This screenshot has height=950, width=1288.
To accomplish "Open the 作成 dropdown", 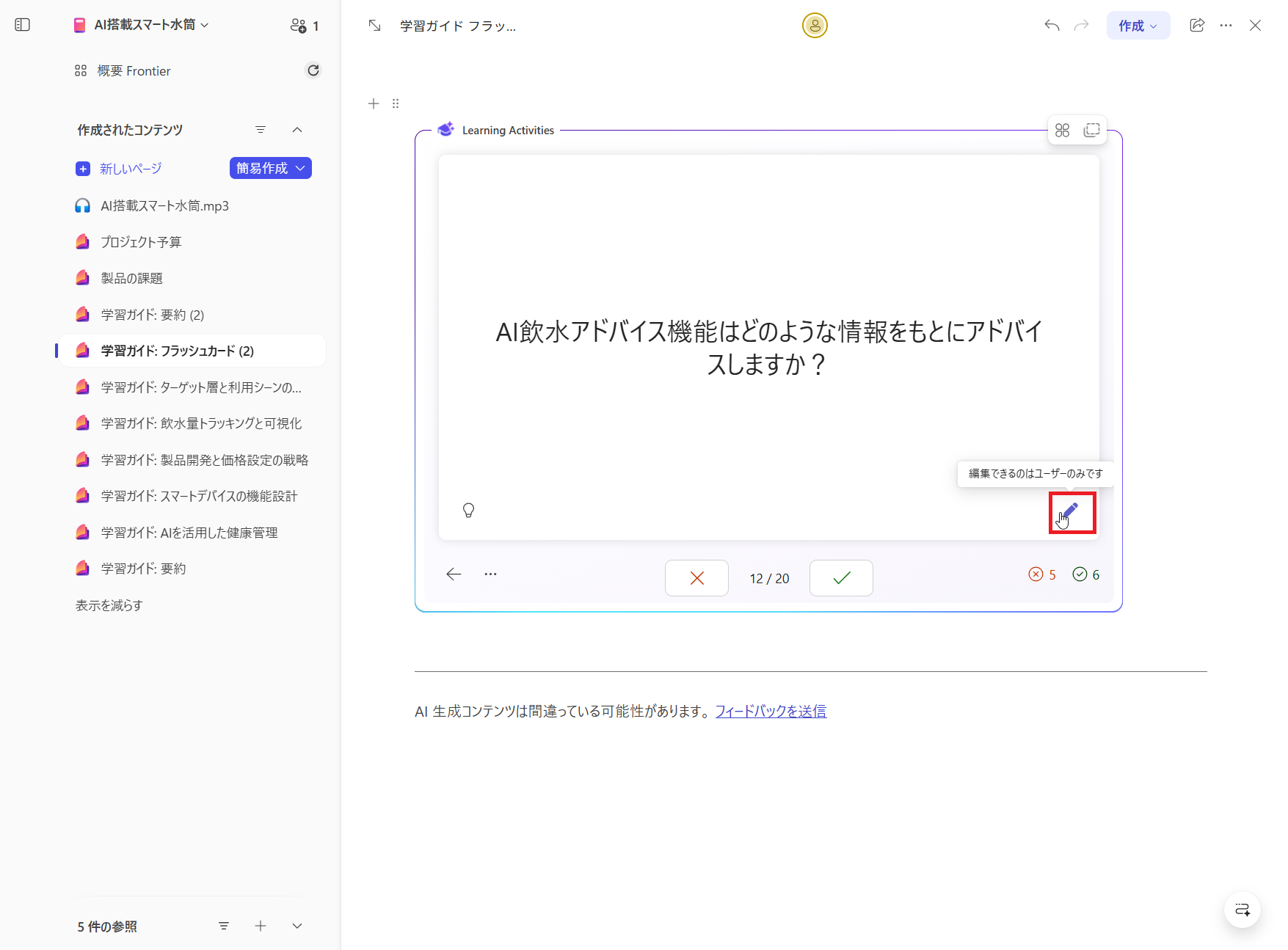I will pos(1138,24).
